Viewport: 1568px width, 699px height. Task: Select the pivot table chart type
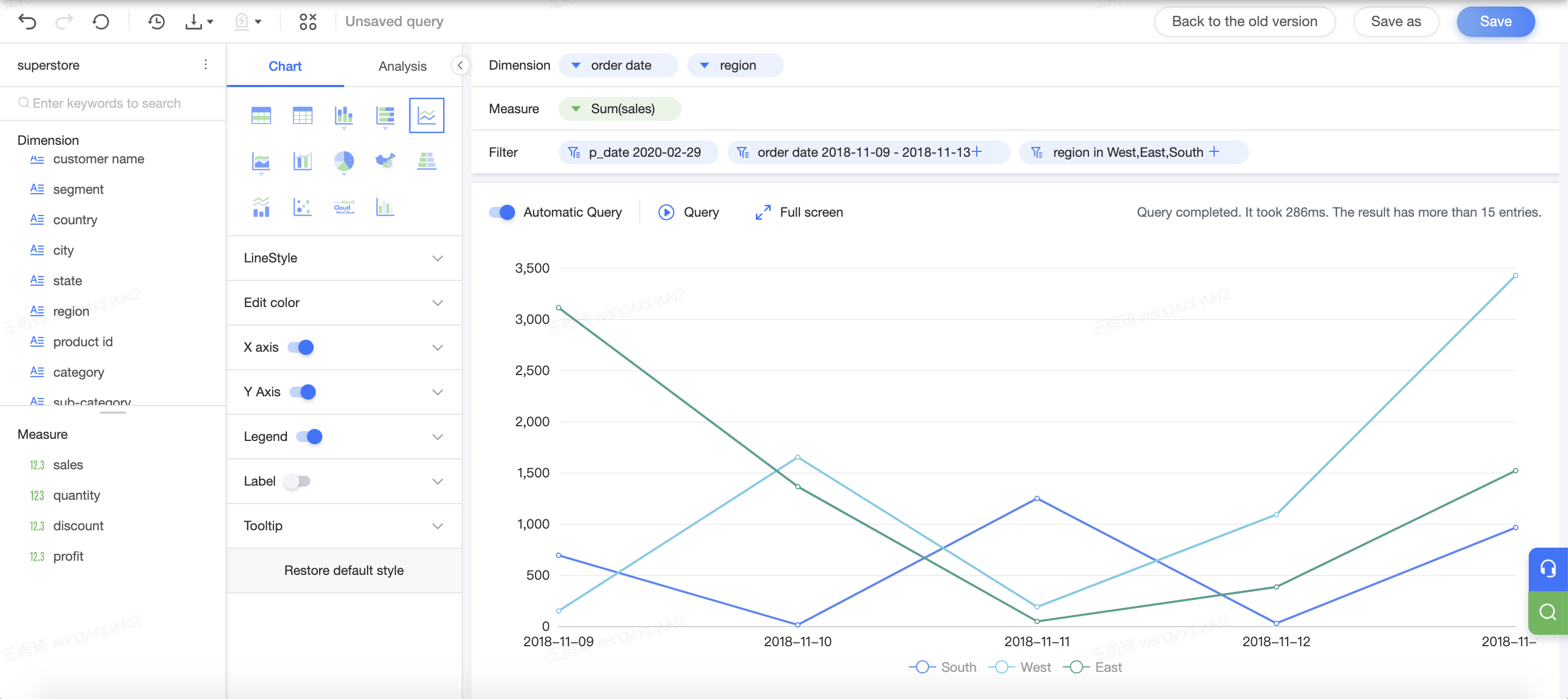261,115
